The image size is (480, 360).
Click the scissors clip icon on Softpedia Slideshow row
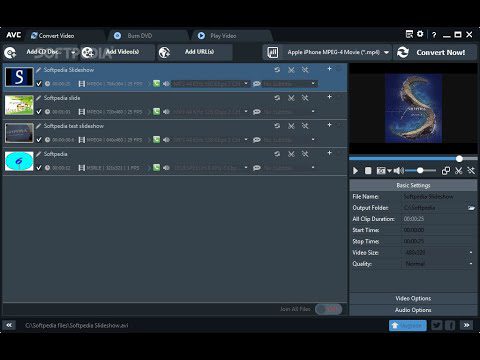[x=291, y=70]
